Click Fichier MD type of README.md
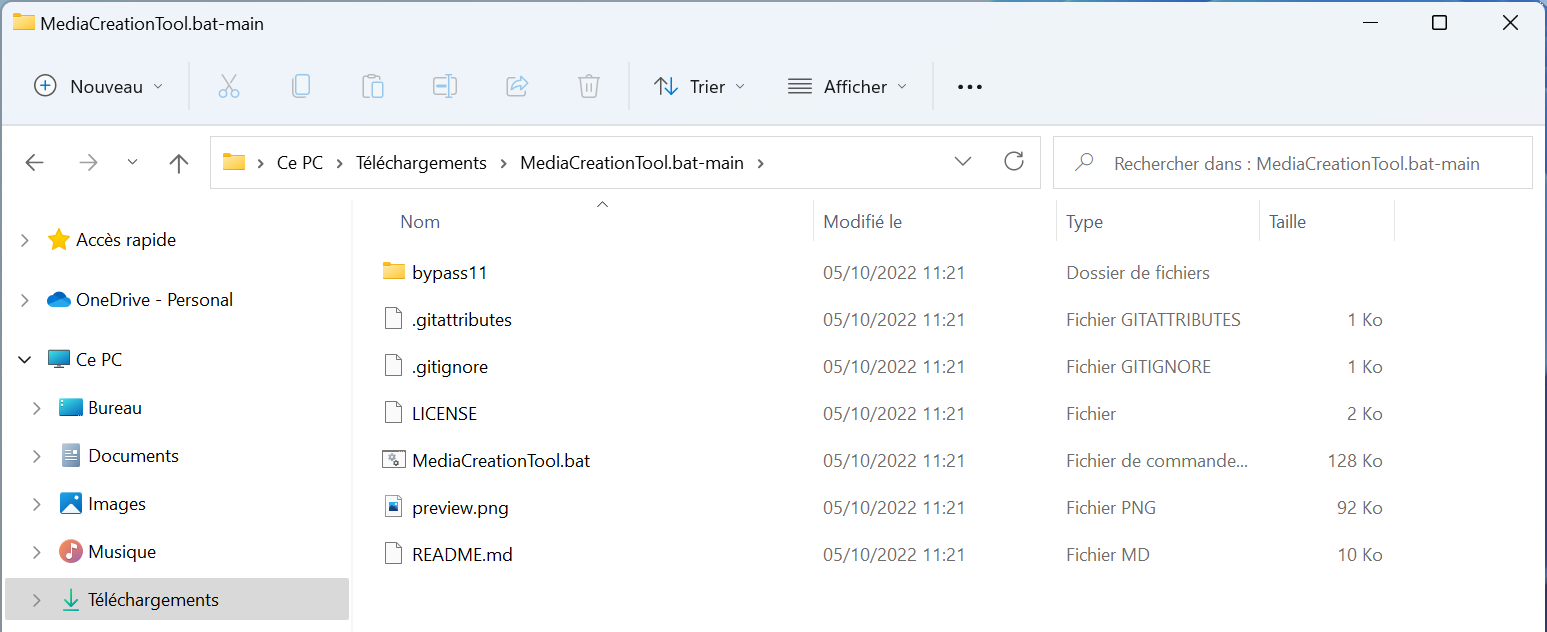 coord(1108,555)
